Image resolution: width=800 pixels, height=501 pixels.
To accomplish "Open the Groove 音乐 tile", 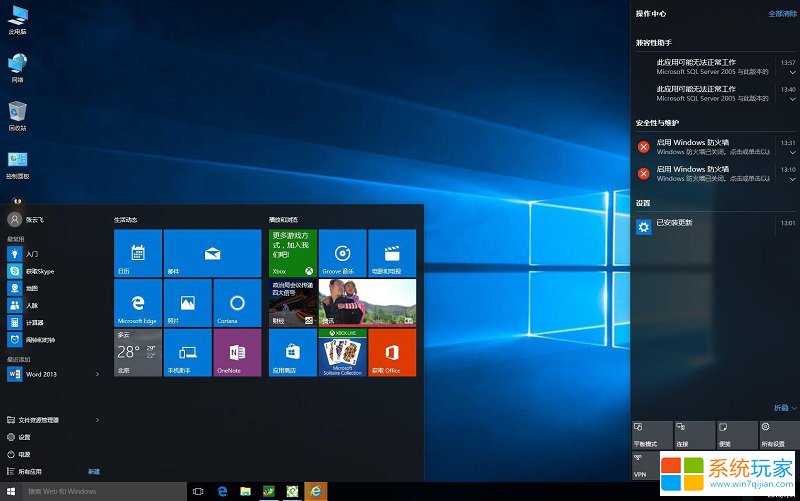I will pyautogui.click(x=342, y=253).
